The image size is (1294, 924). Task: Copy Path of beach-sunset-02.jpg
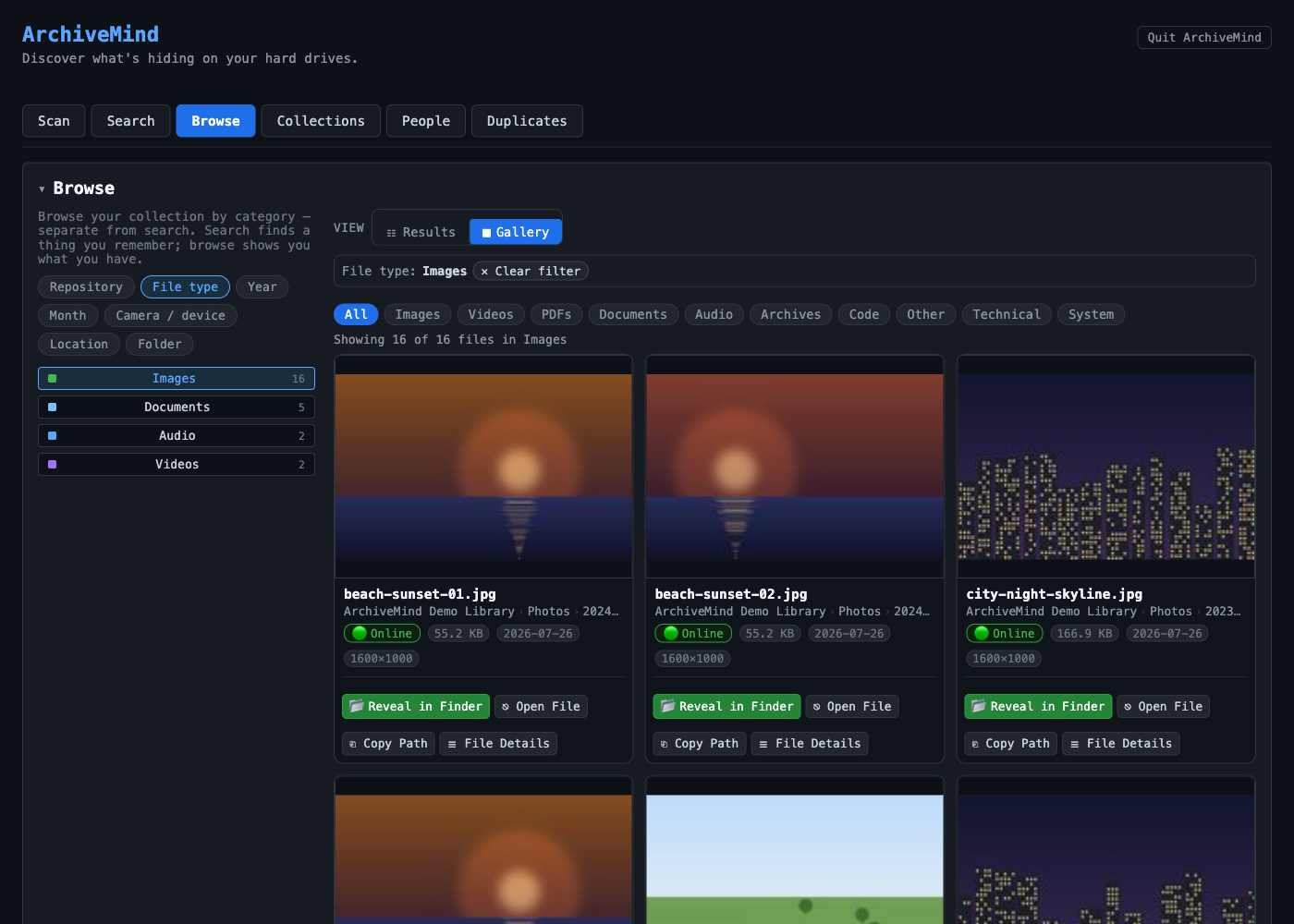click(x=700, y=744)
